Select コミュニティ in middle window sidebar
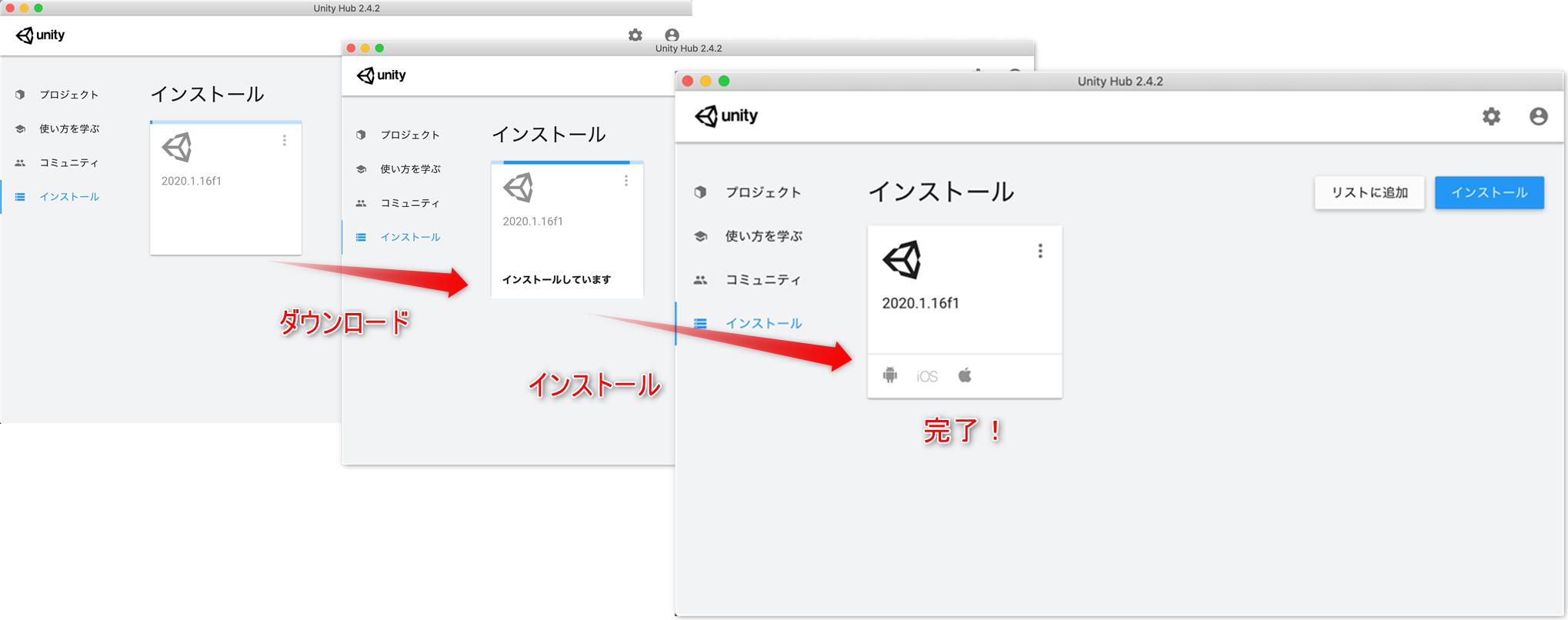 pos(410,203)
